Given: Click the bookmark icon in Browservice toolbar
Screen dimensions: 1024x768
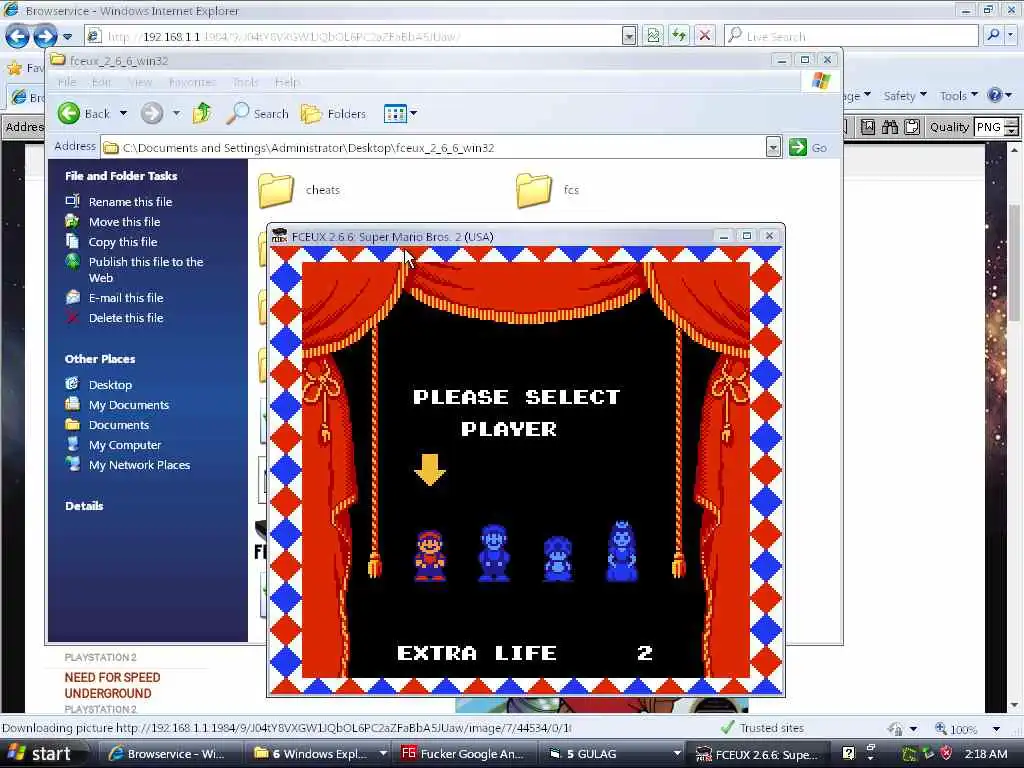Looking at the screenshot, I should (868, 127).
